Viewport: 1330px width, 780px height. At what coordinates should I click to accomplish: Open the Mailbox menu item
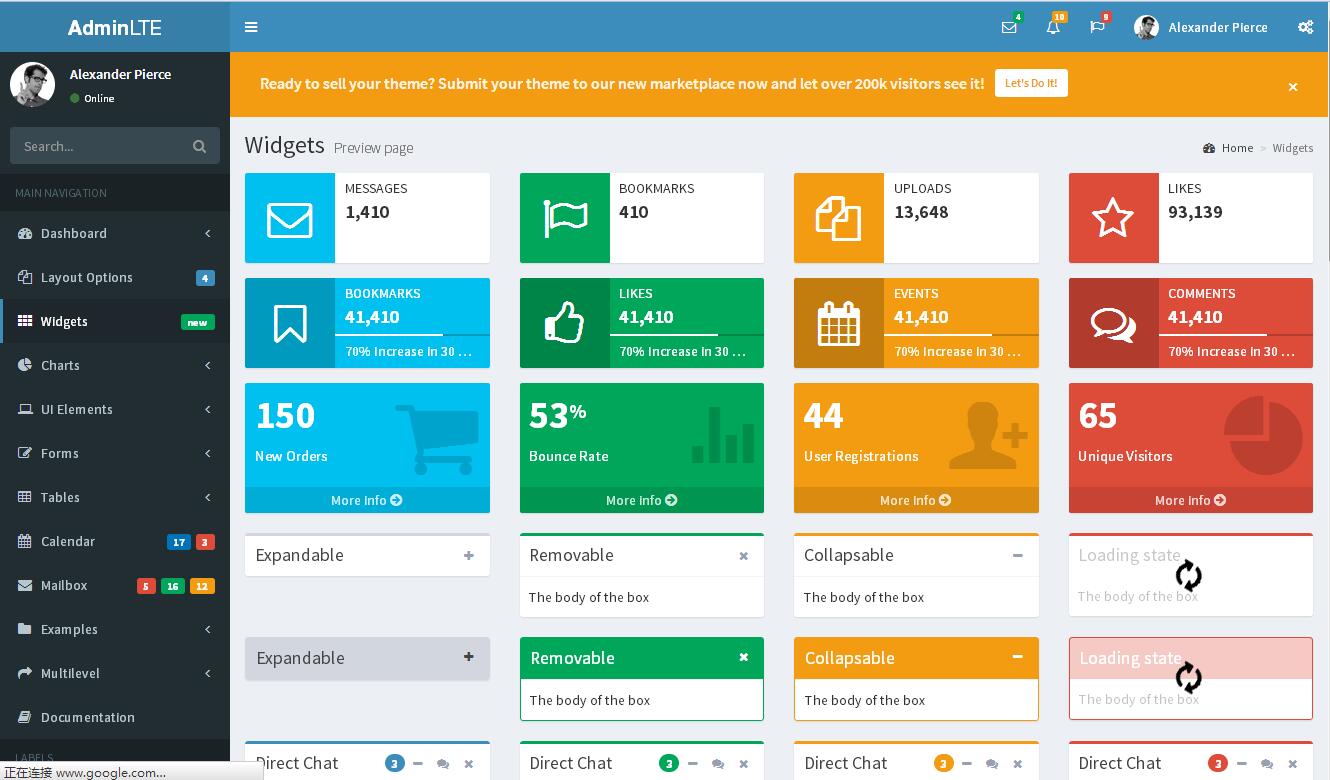[64, 585]
